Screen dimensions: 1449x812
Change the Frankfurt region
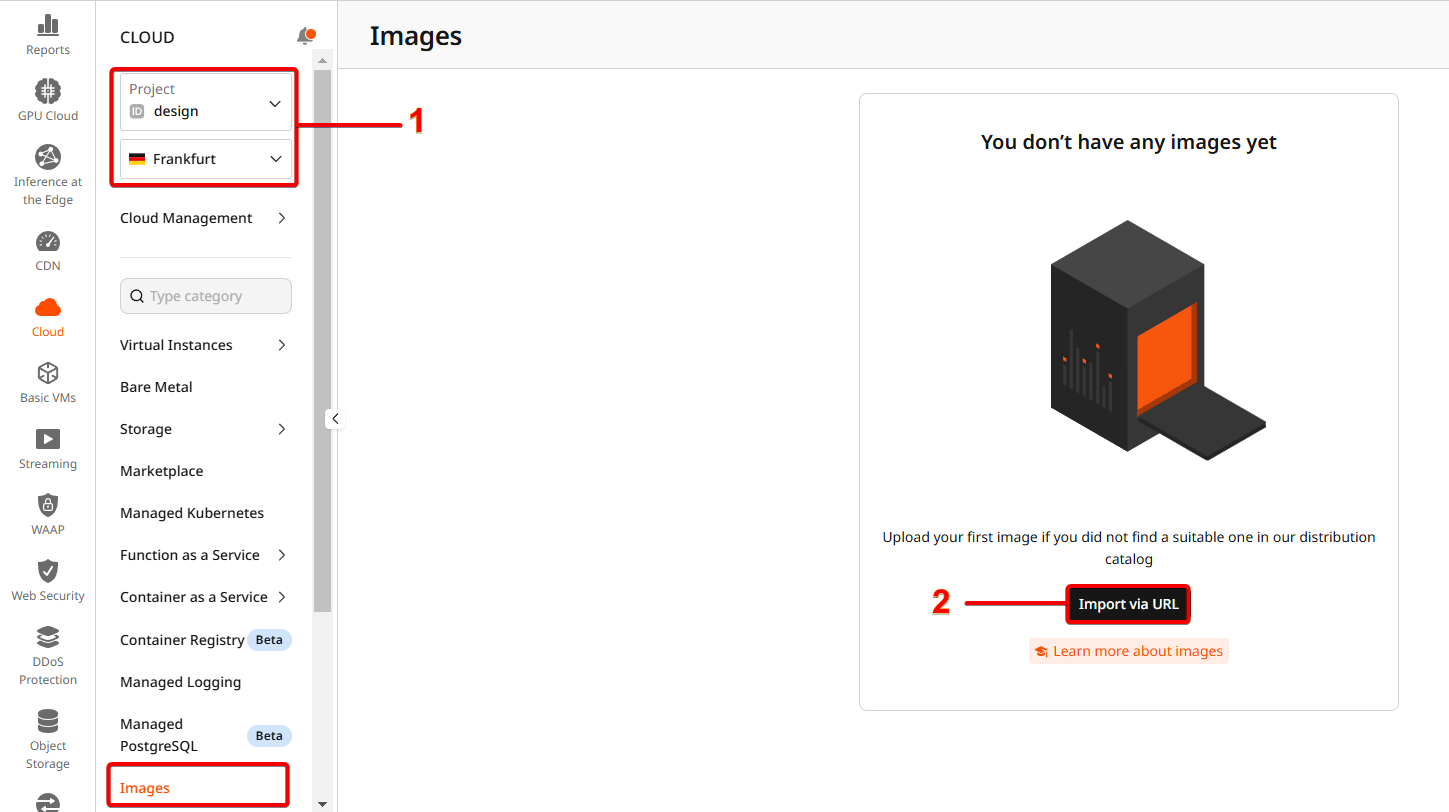coord(205,158)
